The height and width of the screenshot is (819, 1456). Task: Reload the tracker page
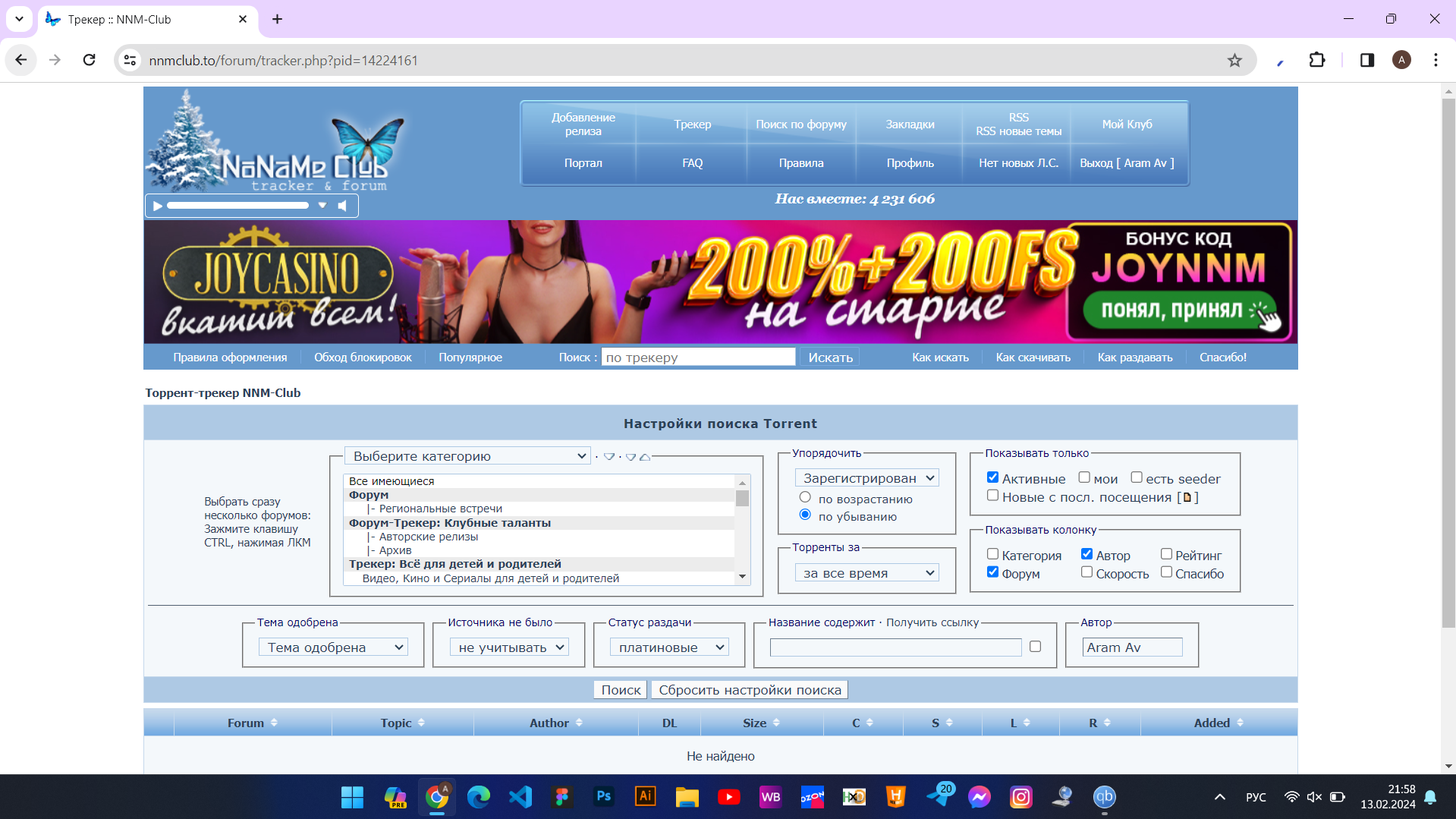[x=90, y=61]
